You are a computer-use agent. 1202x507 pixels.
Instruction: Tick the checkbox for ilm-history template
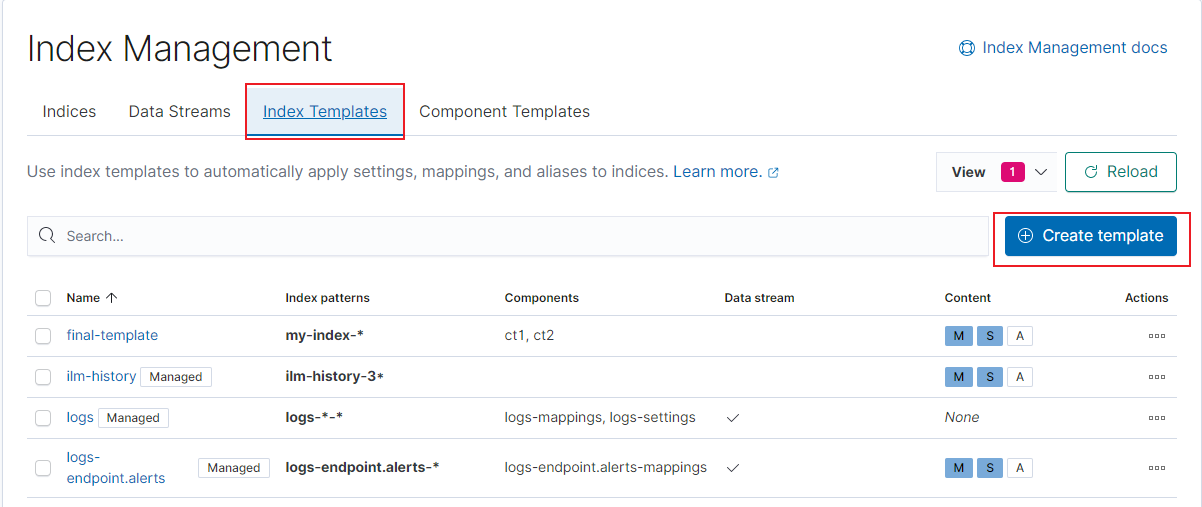tap(43, 377)
